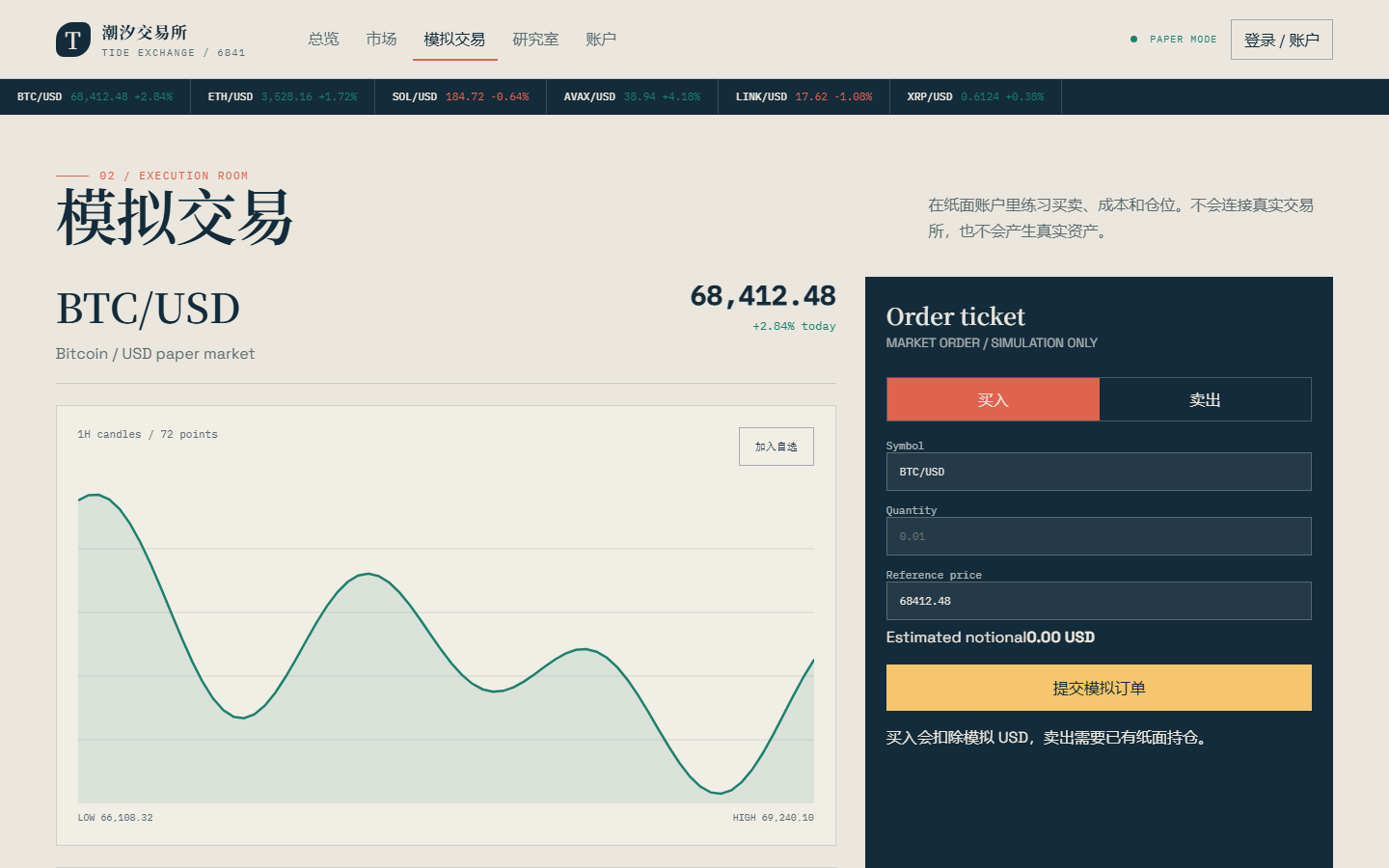Select ETH/USD in the ticker bar
The width and height of the screenshot is (1389, 868).
pyautogui.click(x=283, y=96)
